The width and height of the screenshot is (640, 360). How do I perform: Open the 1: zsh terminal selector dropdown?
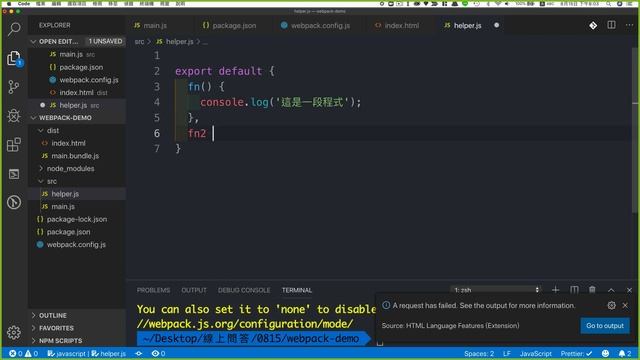[496, 290]
